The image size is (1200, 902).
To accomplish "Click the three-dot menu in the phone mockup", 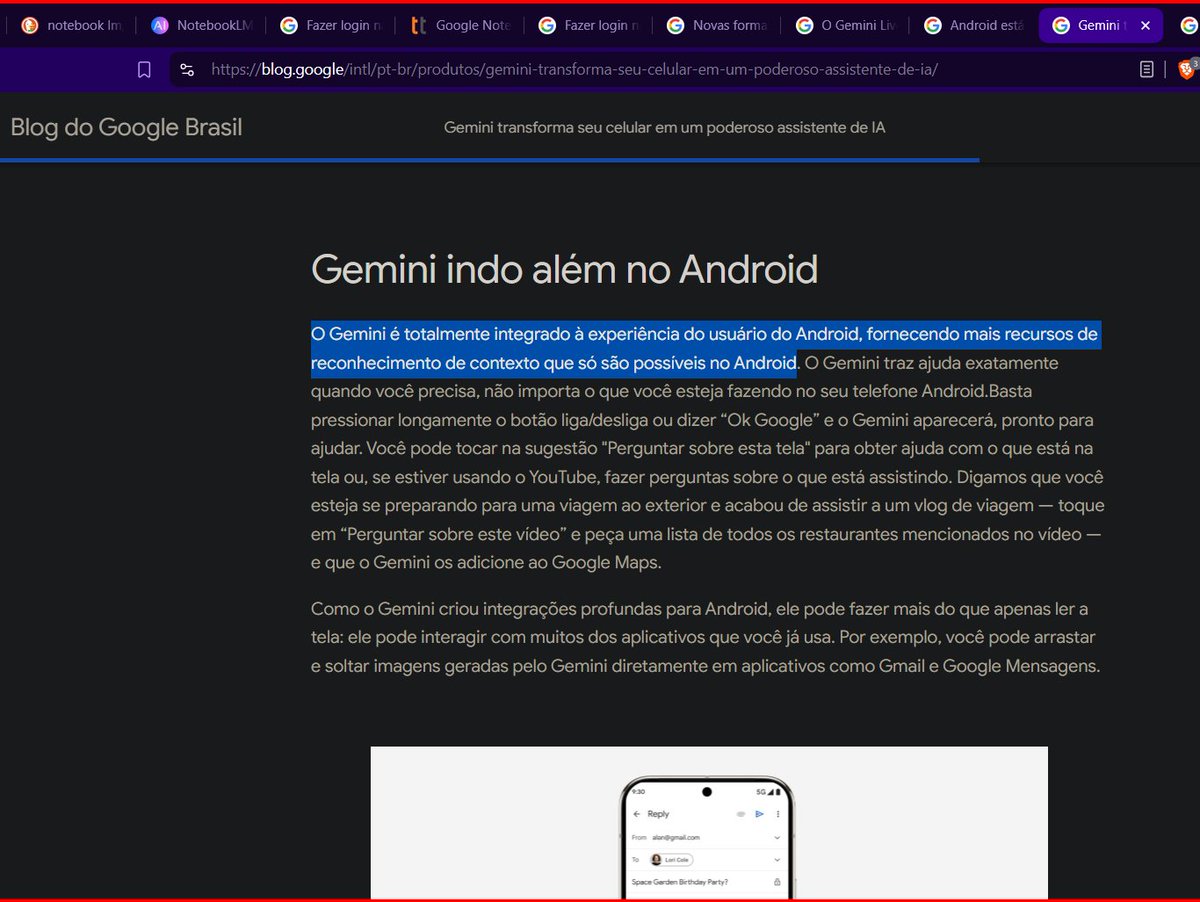I will 778,814.
